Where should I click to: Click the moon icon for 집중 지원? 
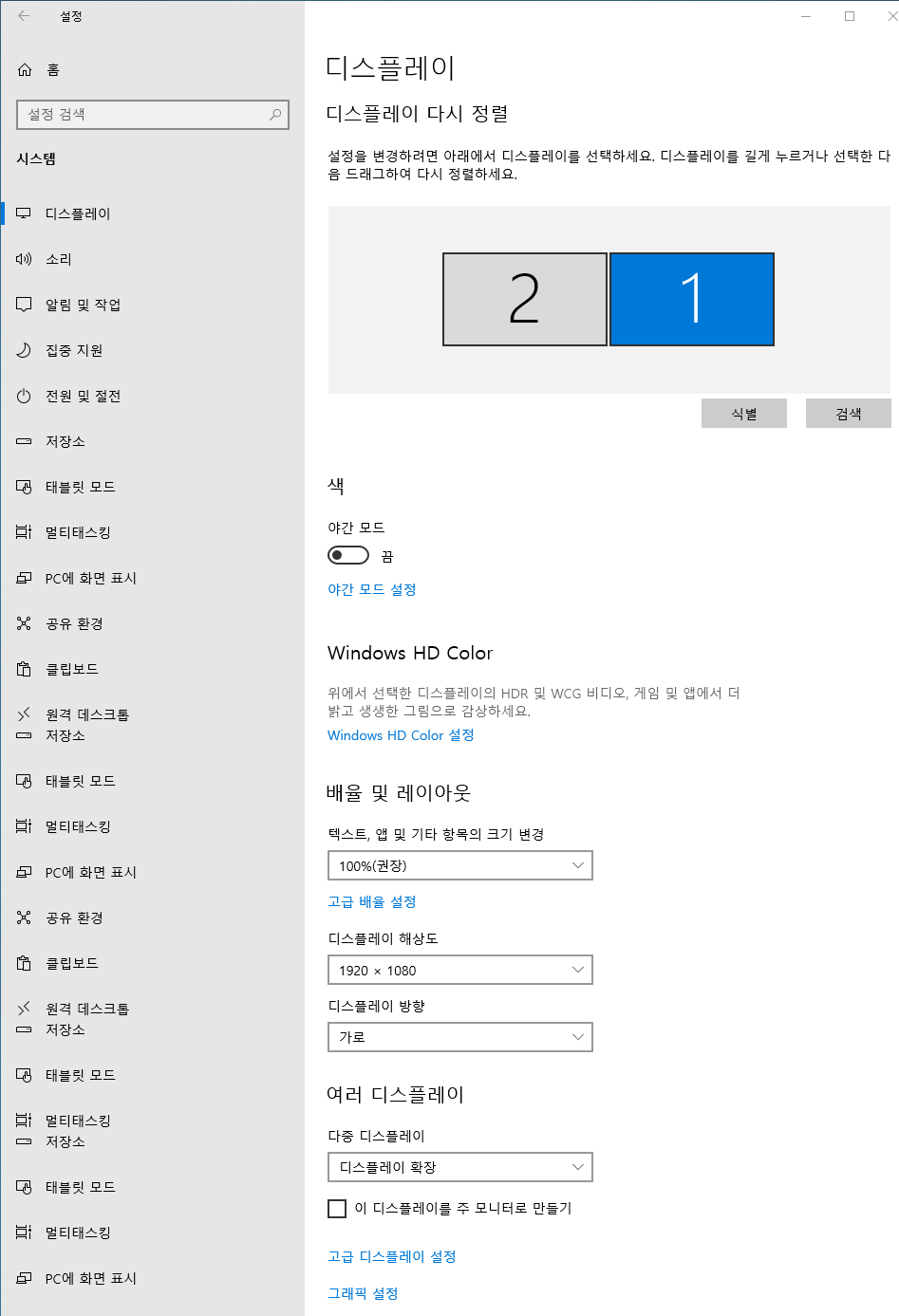pos(24,350)
